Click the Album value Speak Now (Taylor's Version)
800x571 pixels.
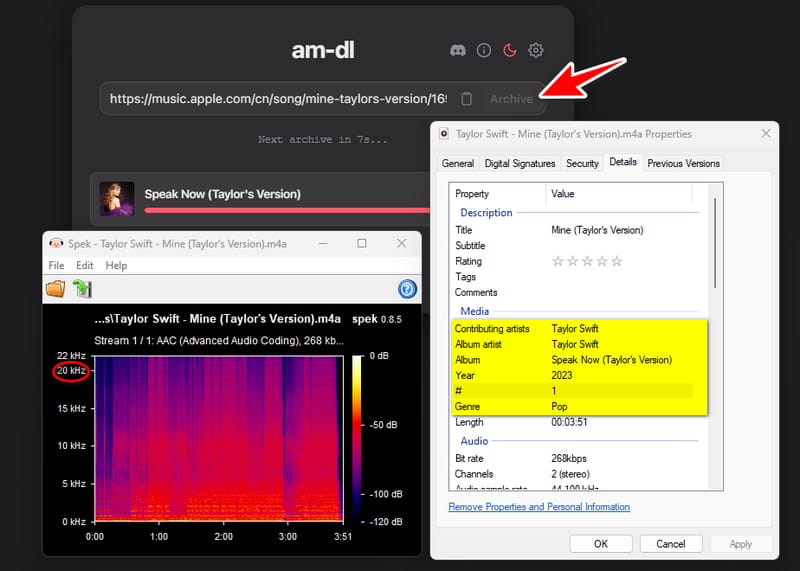(611, 360)
